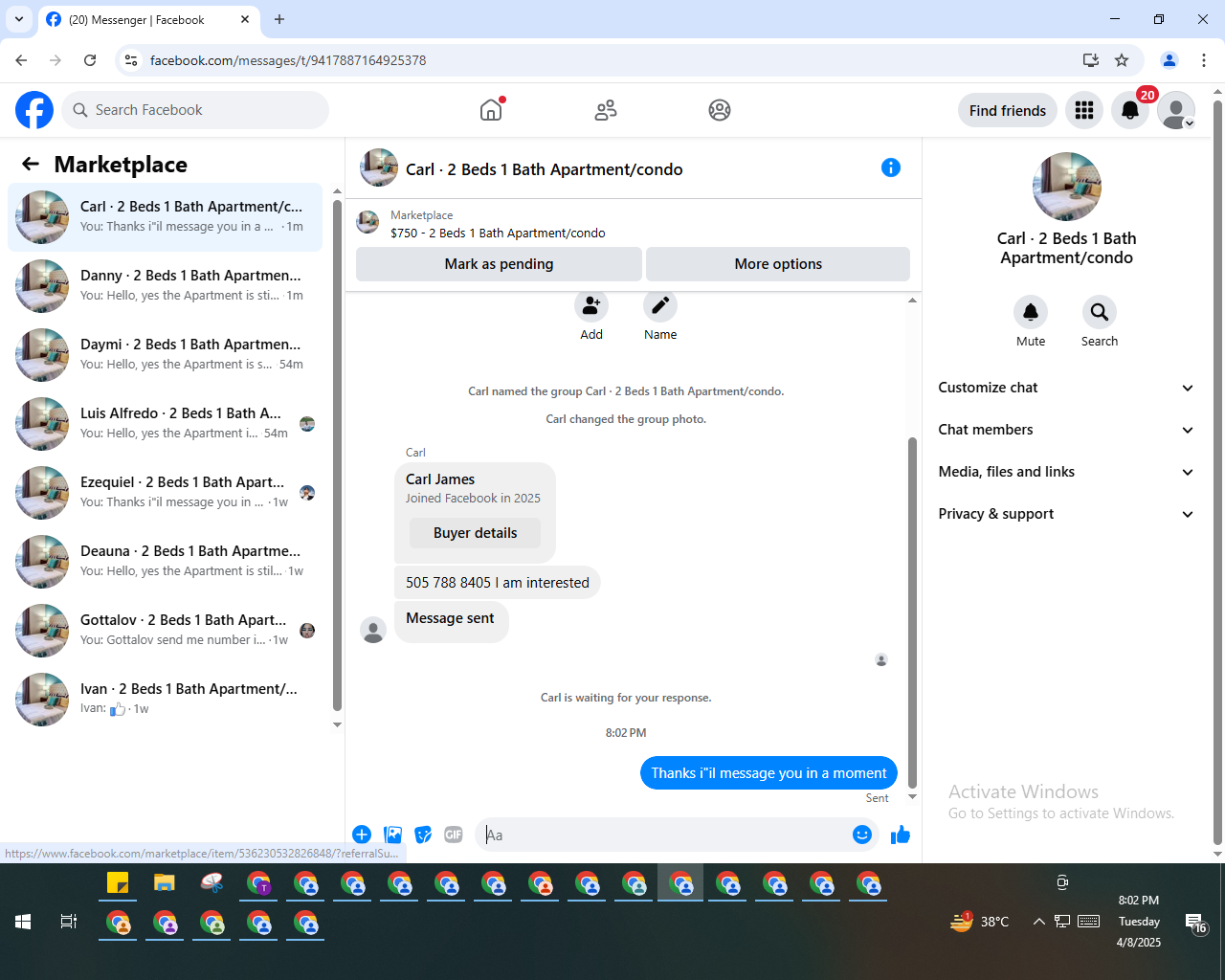Image resolution: width=1225 pixels, height=980 pixels.
Task: Choose a GIF in composer
Action: point(454,835)
